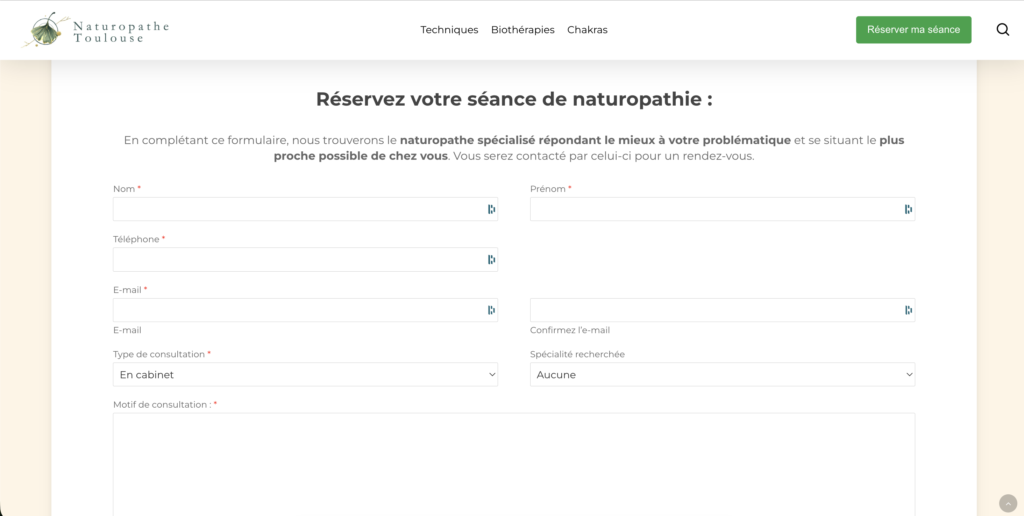Click the heading Réservez votre séance de naturopathie

coord(514,99)
